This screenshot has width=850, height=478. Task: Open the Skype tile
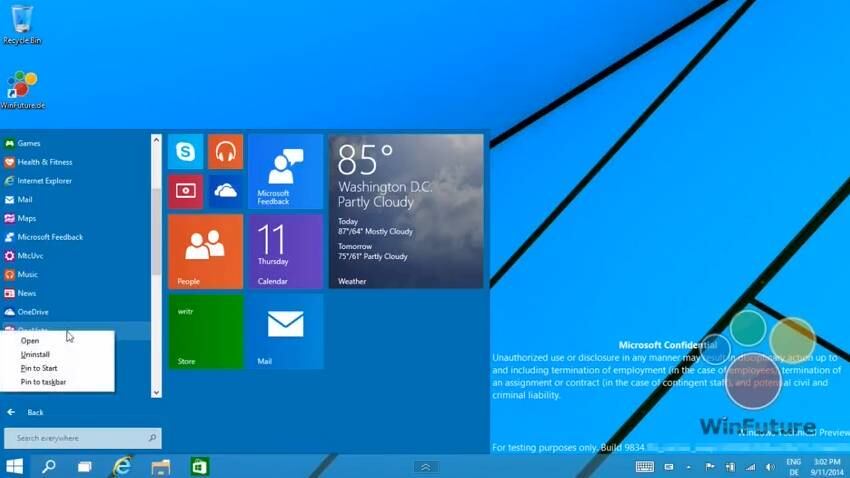(185, 152)
